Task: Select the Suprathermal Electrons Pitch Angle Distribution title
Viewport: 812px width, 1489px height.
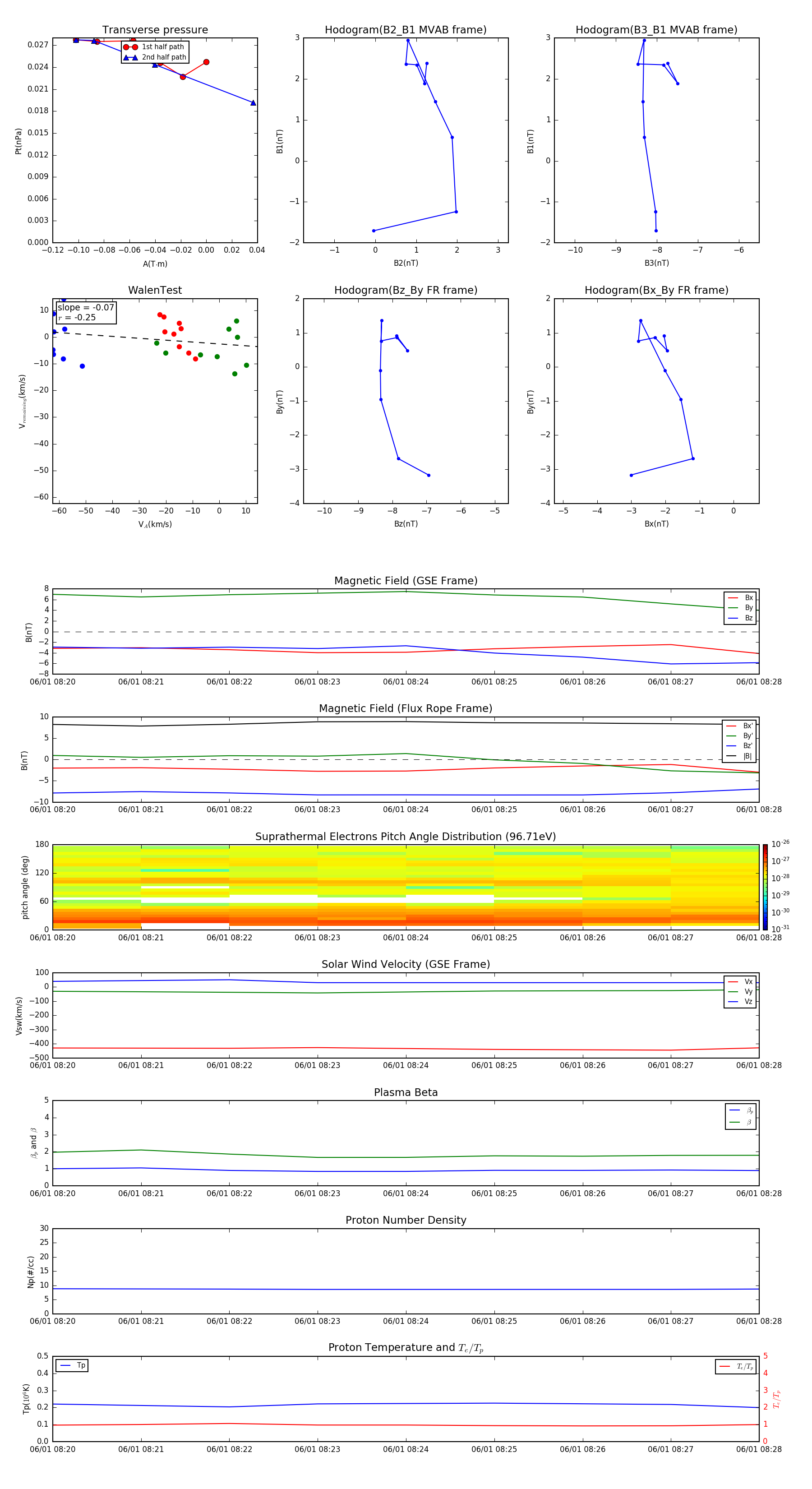Action: tap(406, 837)
